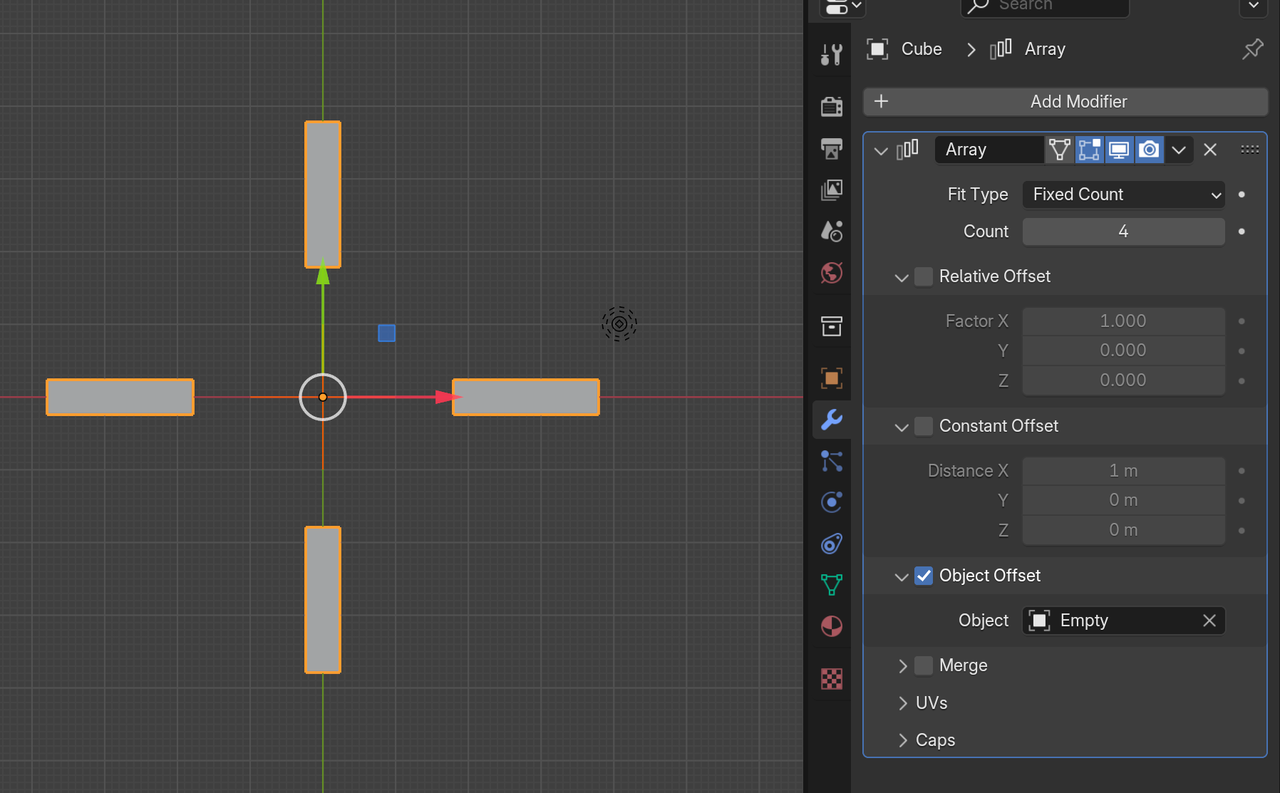Viewport: 1280px width, 793px height.
Task: Click the Relative Offset Z factor field
Action: 1124,380
